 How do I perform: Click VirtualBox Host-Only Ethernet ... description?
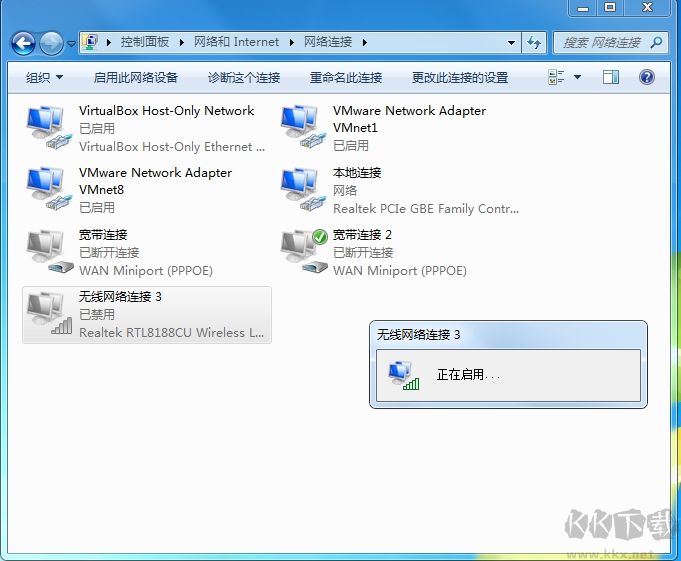tap(172, 147)
